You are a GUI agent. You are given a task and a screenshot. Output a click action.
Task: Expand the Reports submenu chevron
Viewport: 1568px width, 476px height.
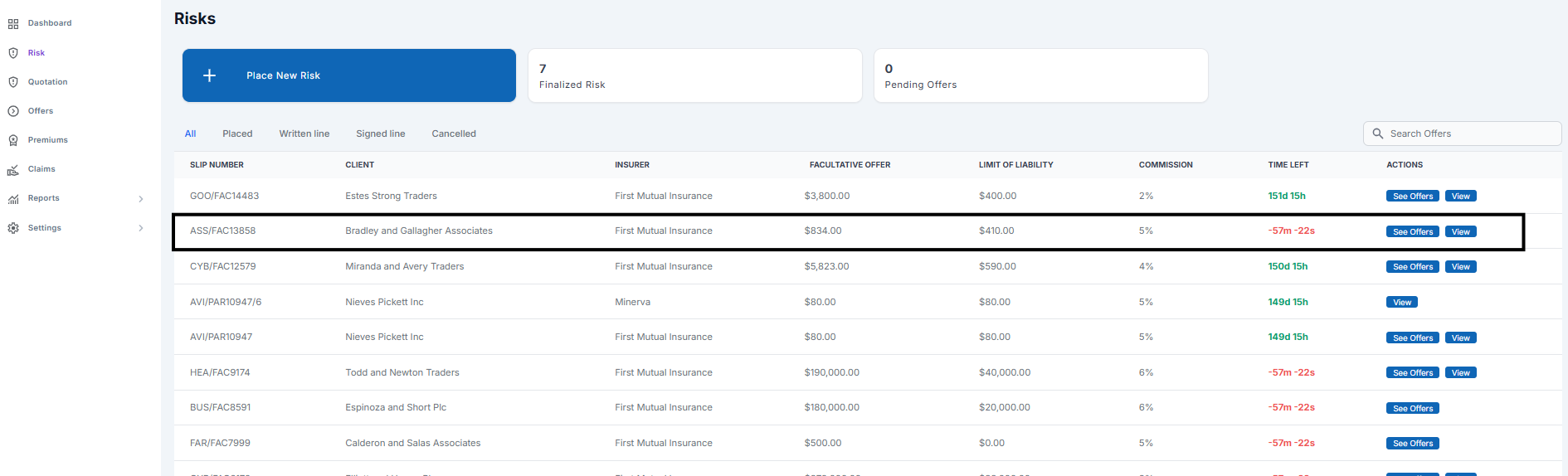click(x=141, y=199)
